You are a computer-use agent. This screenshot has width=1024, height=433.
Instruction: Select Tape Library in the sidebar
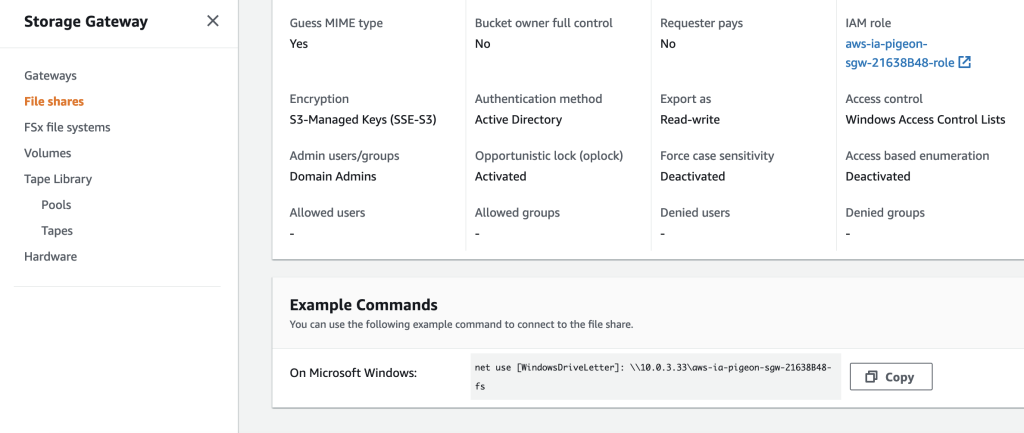tap(58, 179)
